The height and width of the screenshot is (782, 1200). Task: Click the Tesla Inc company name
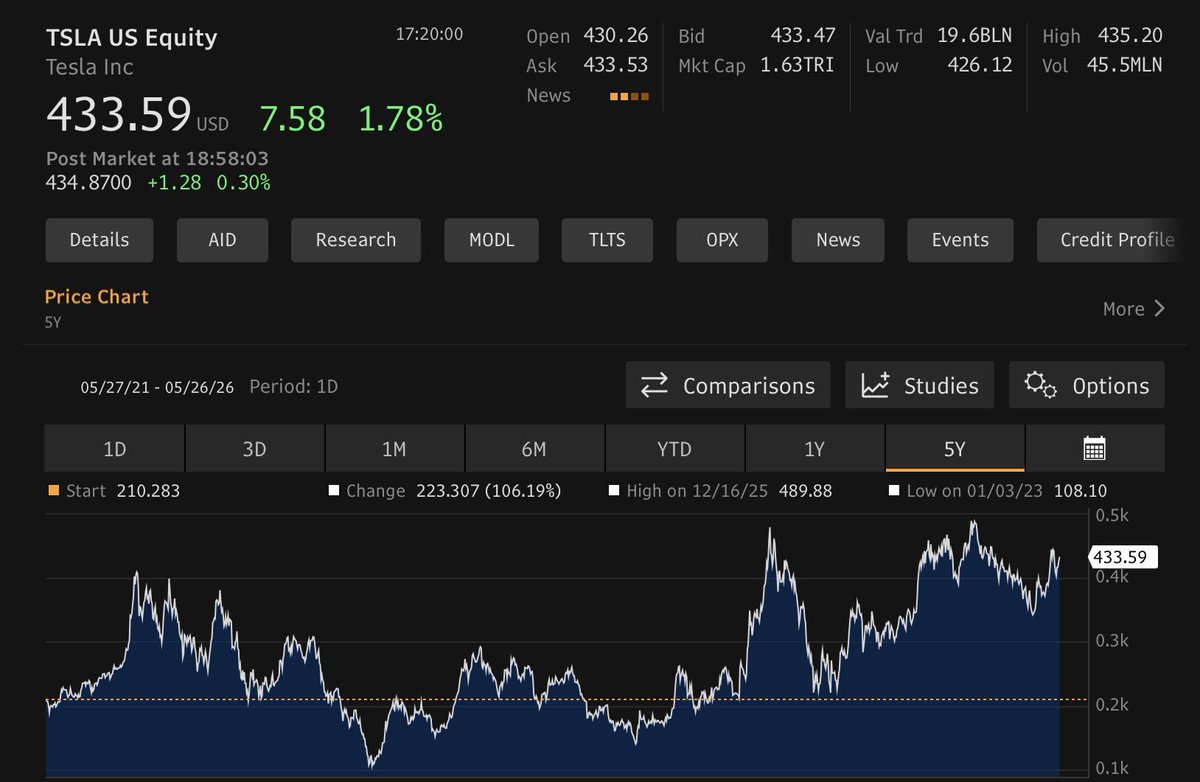[x=90, y=67]
